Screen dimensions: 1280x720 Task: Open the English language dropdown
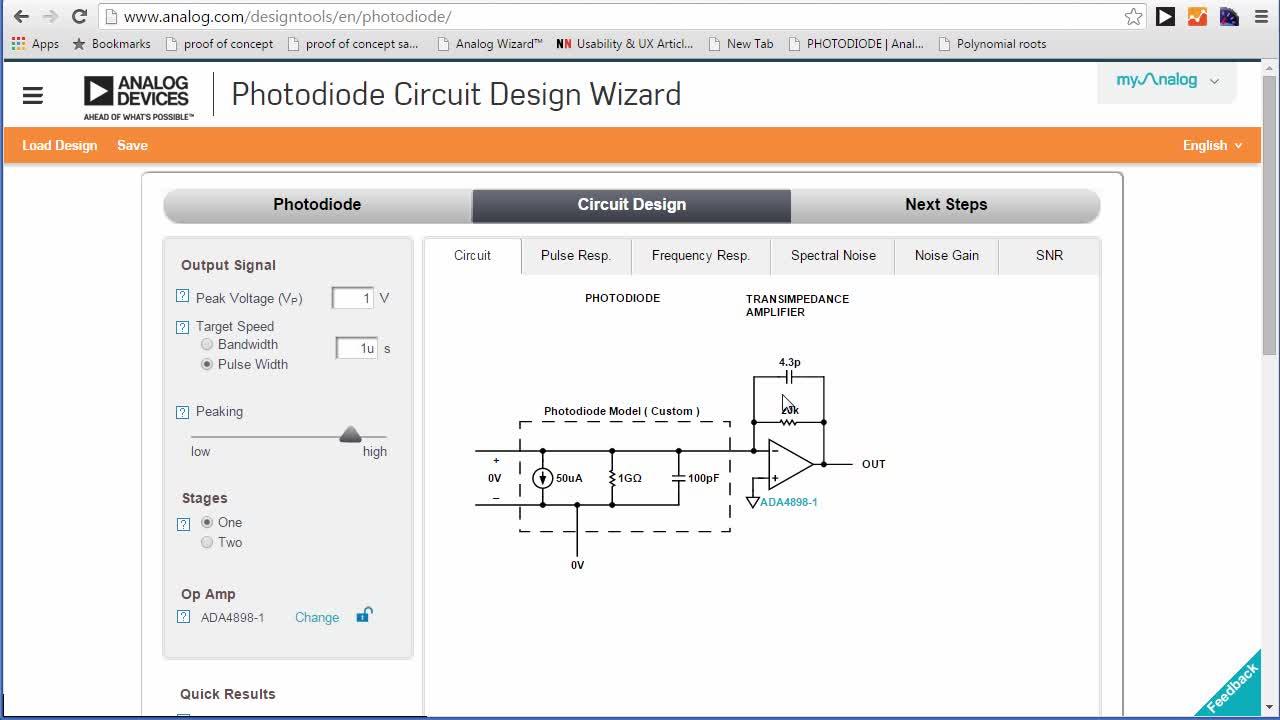click(1212, 145)
